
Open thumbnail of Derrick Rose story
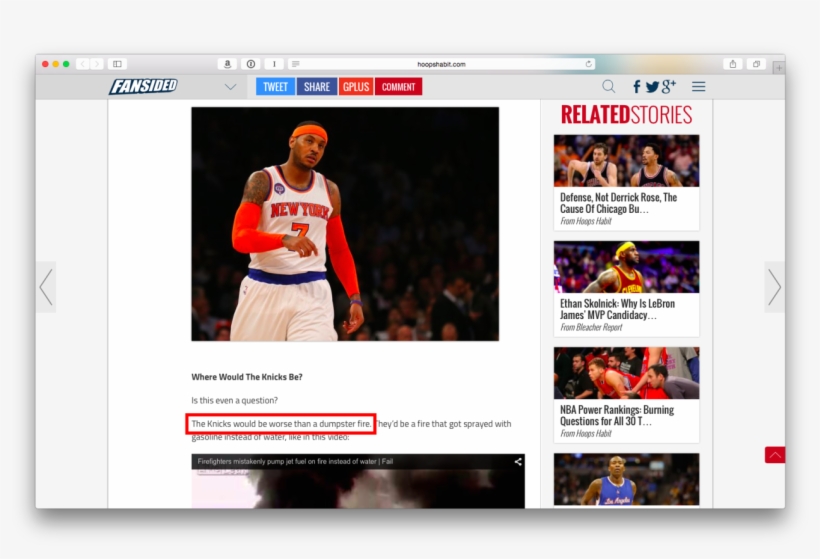(627, 161)
